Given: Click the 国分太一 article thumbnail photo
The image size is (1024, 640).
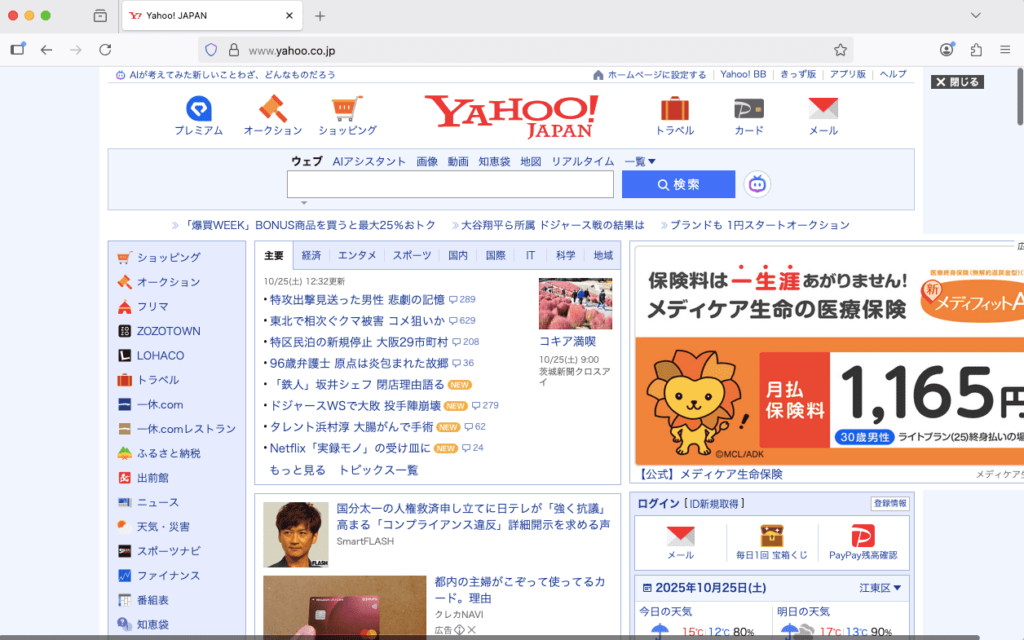Looking at the screenshot, I should coord(296,534).
